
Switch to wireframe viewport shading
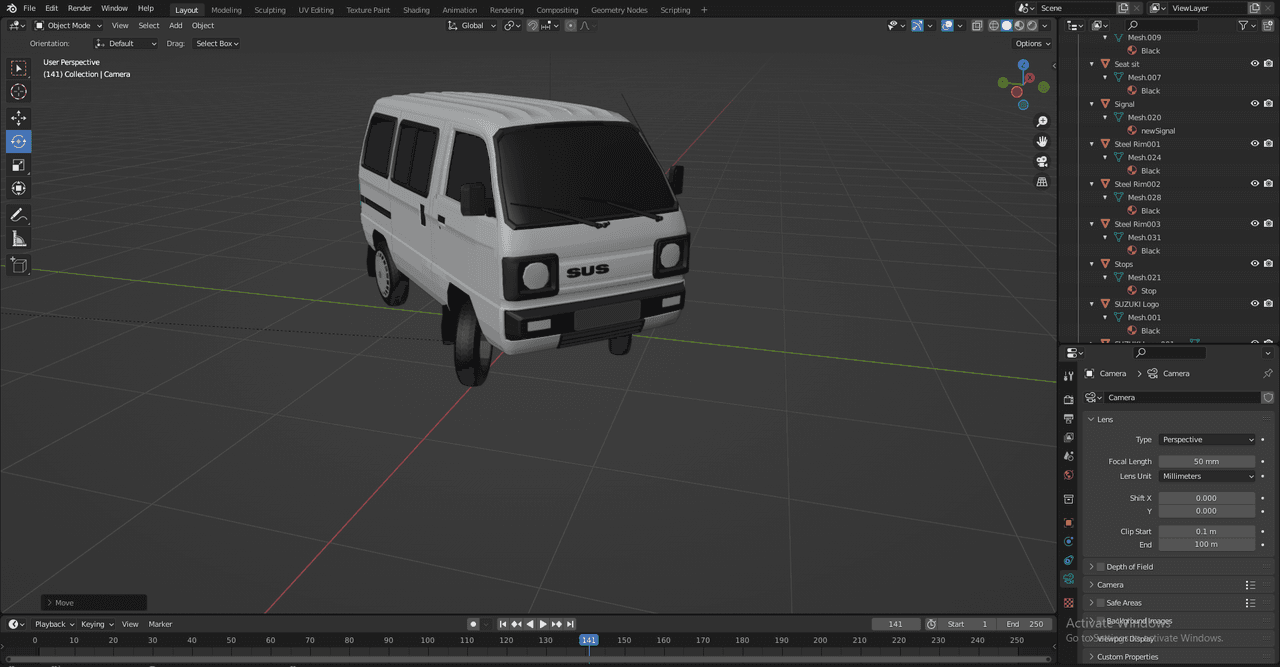tap(995, 25)
